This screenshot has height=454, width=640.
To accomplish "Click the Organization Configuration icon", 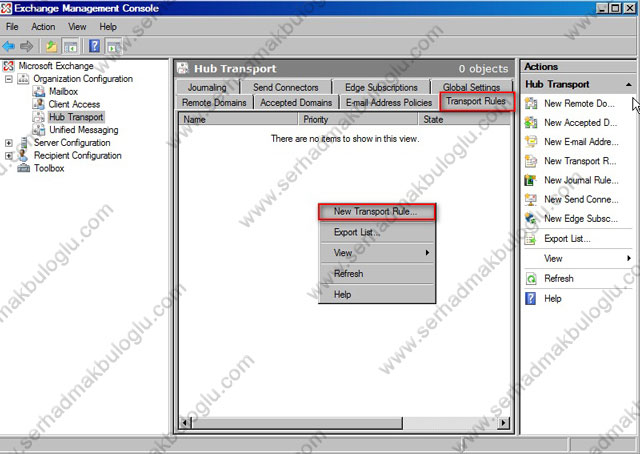I will 23,79.
